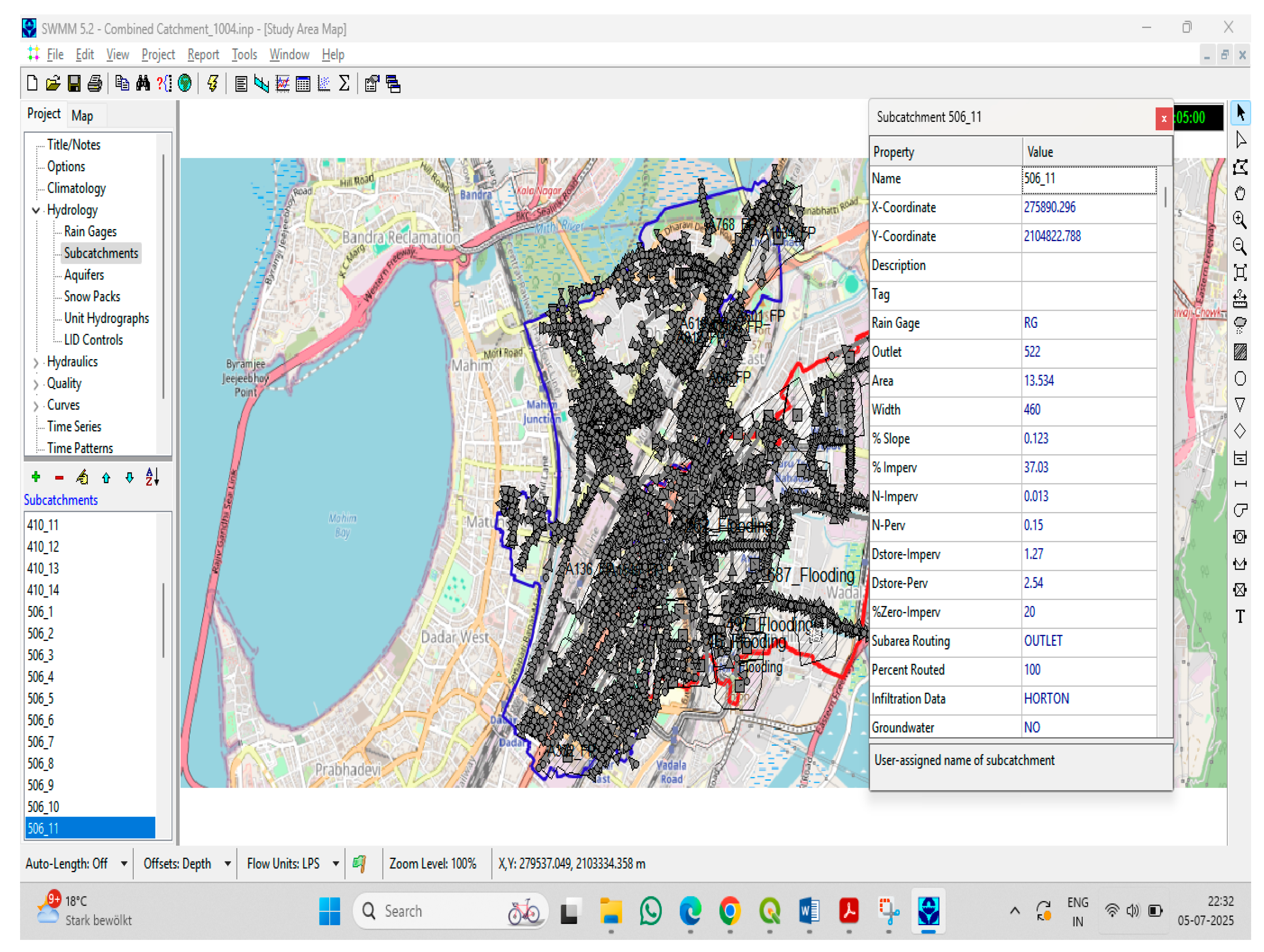
Task: Switch to the Map tab
Action: pyautogui.click(x=82, y=116)
